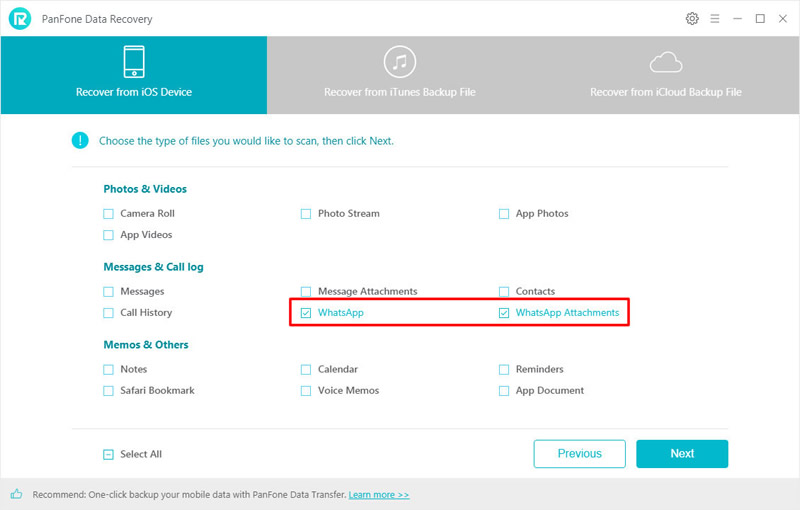
Task: Enable the Messages checkbox
Action: click(x=108, y=292)
